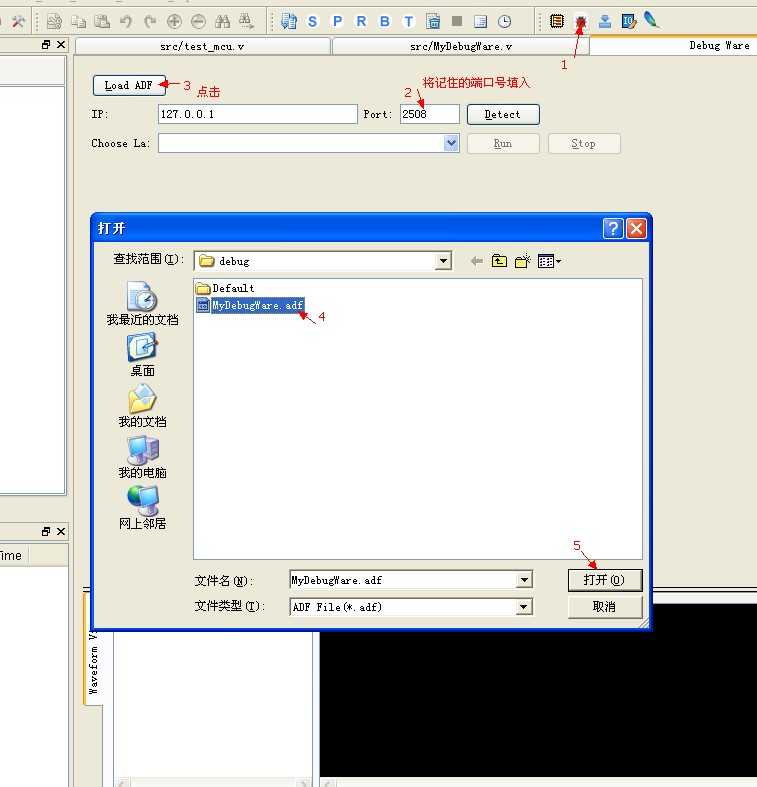
Task: Click the dialog help question mark button
Action: pos(613,229)
